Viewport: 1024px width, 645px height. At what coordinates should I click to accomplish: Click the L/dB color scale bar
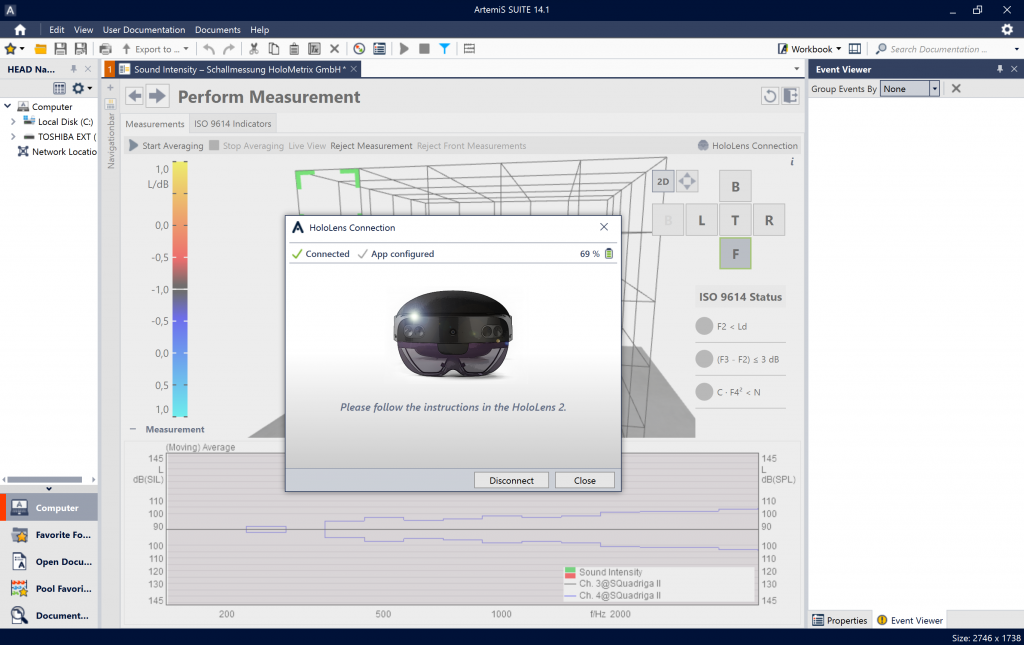[x=180, y=289]
